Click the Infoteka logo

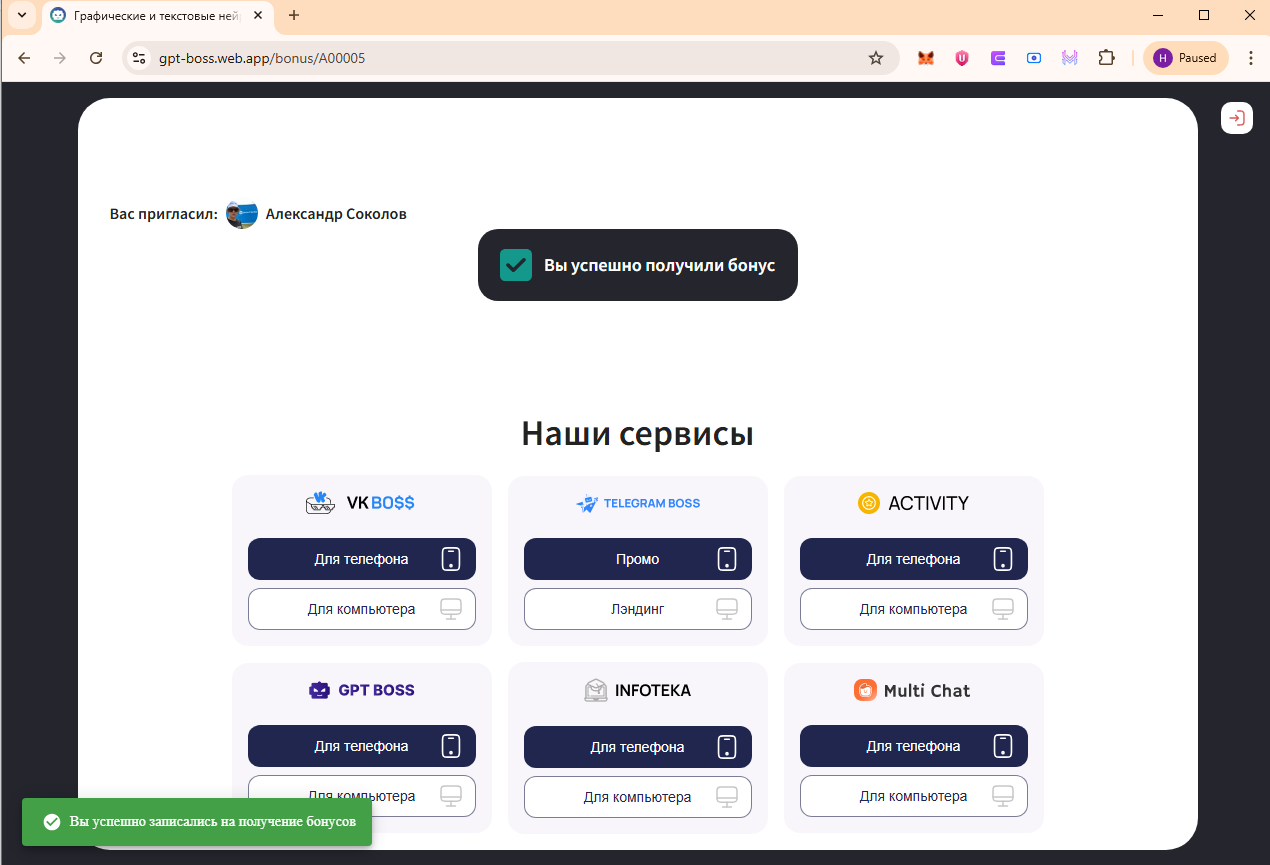tap(638, 690)
